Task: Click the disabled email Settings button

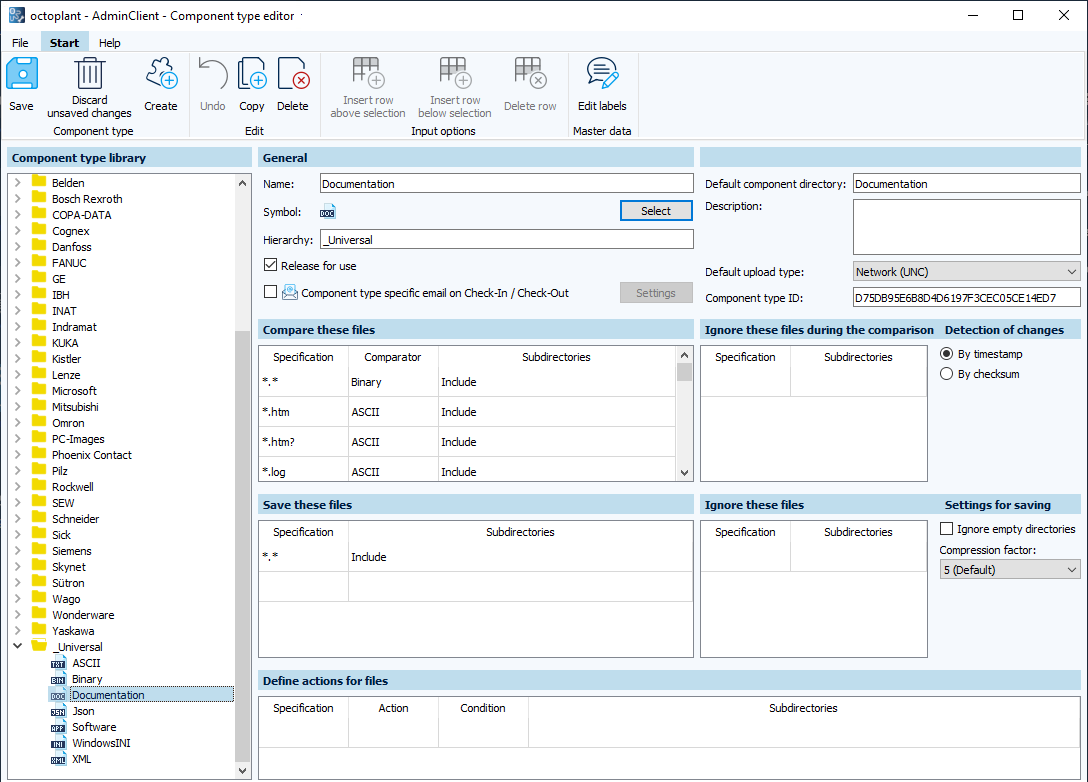Action: [656, 293]
